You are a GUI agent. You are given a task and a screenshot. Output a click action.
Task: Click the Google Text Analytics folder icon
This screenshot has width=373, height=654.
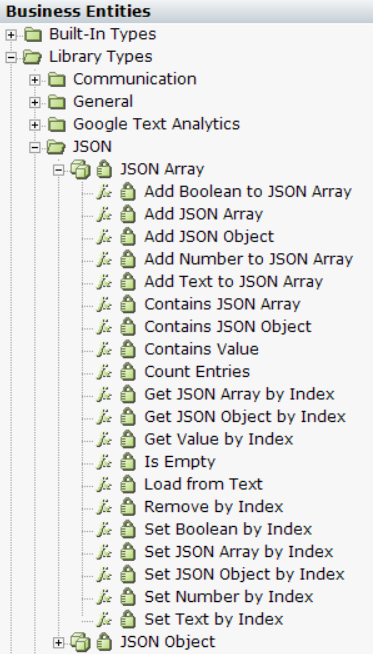click(57, 124)
